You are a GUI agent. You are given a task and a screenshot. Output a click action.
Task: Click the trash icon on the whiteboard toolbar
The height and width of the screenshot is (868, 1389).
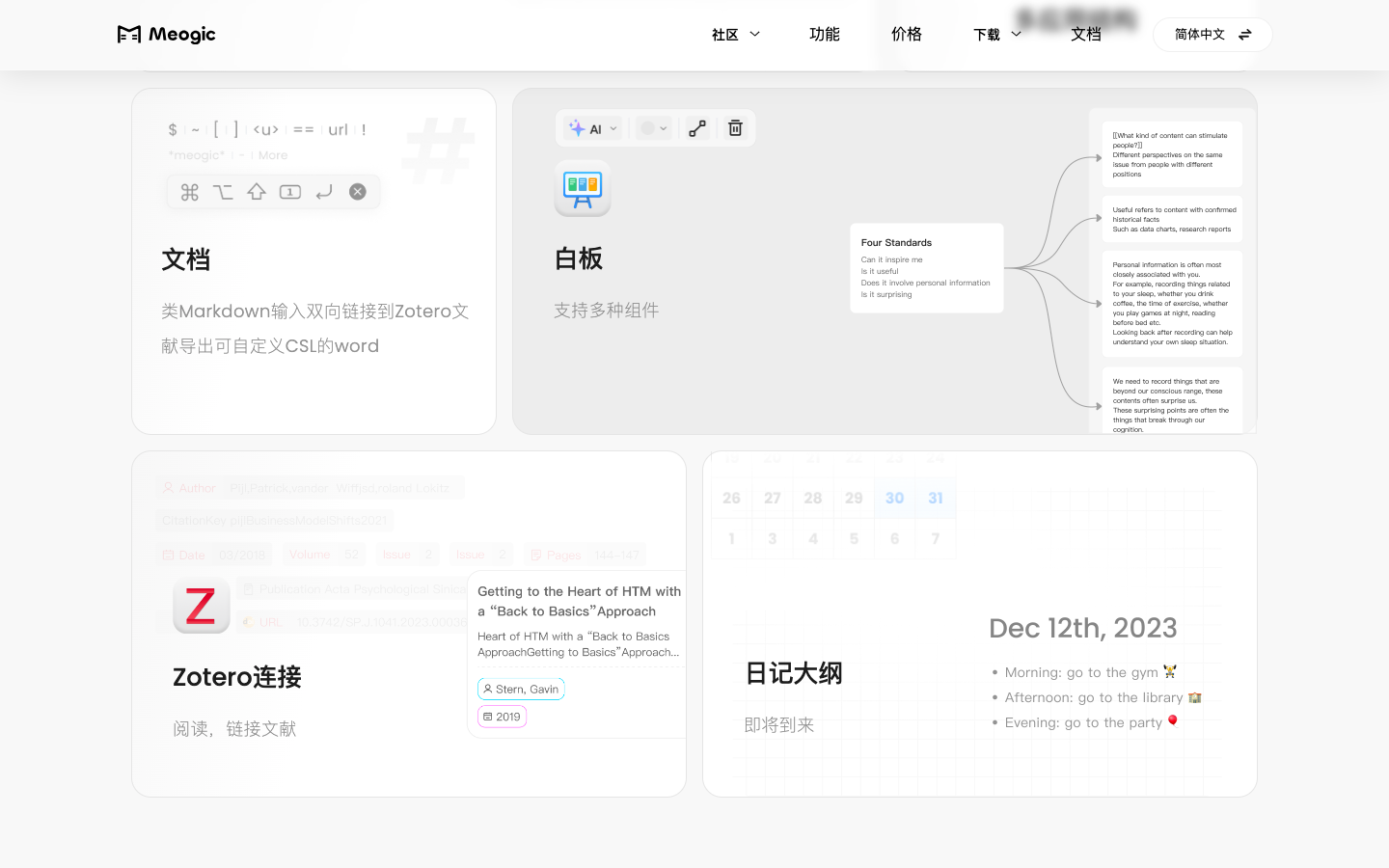coord(735,128)
